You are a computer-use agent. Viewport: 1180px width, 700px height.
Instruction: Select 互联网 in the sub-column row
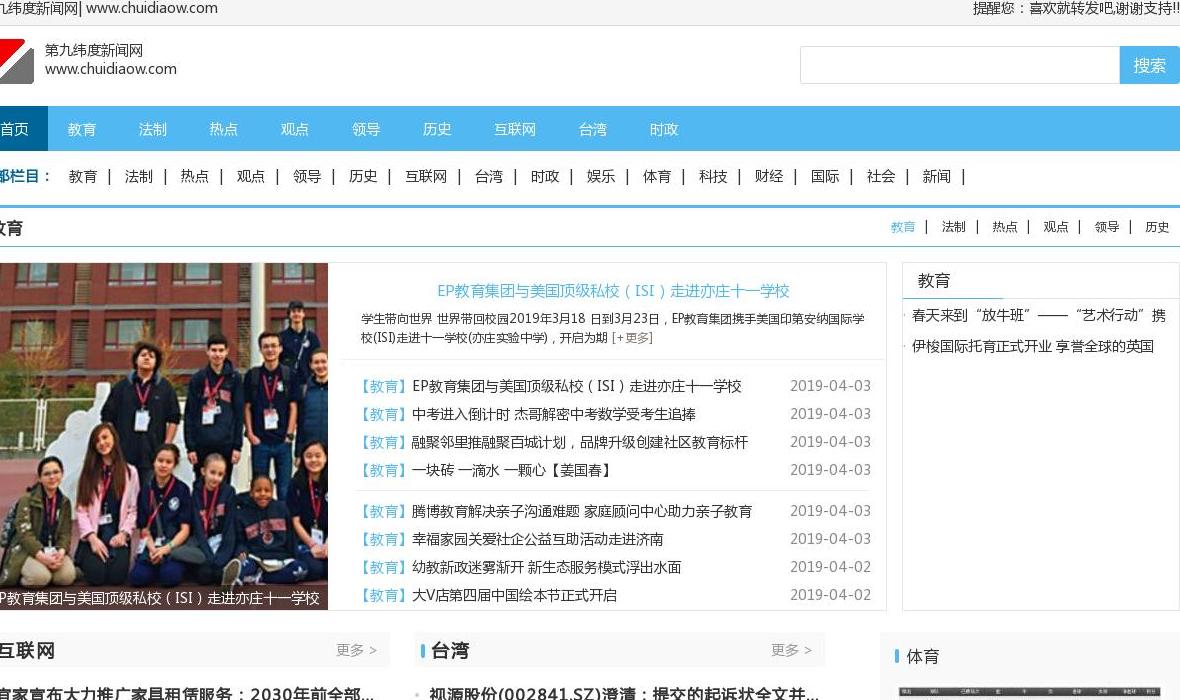pos(426,176)
